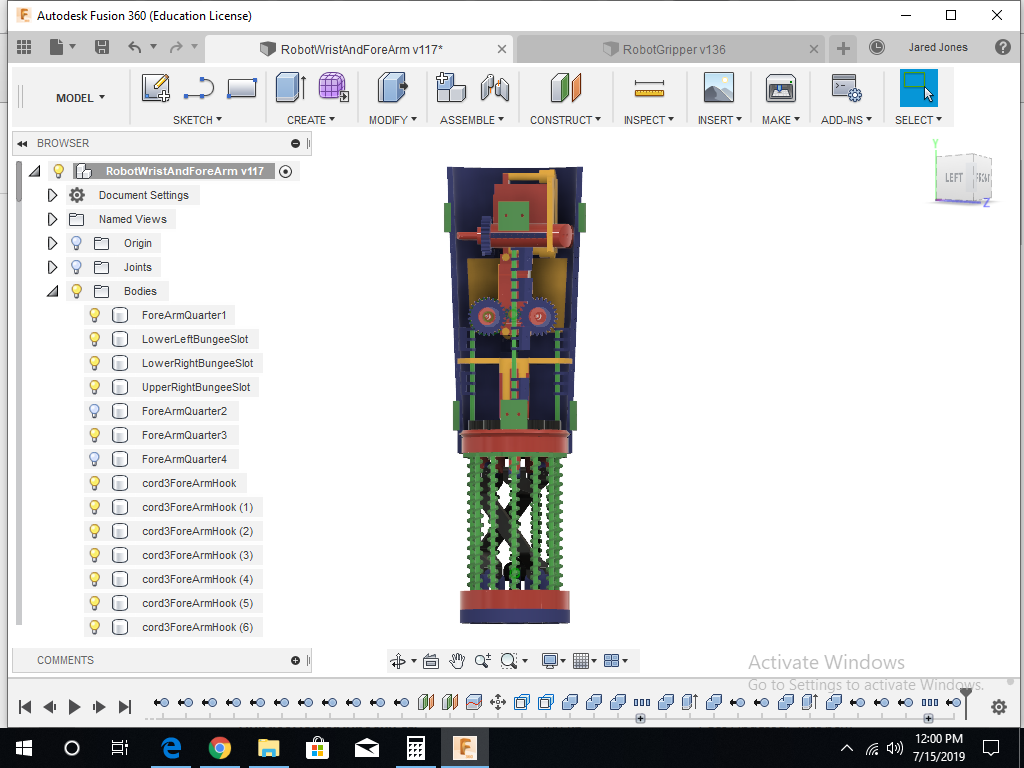Click the Save icon
The height and width of the screenshot is (768, 1024).
102,47
